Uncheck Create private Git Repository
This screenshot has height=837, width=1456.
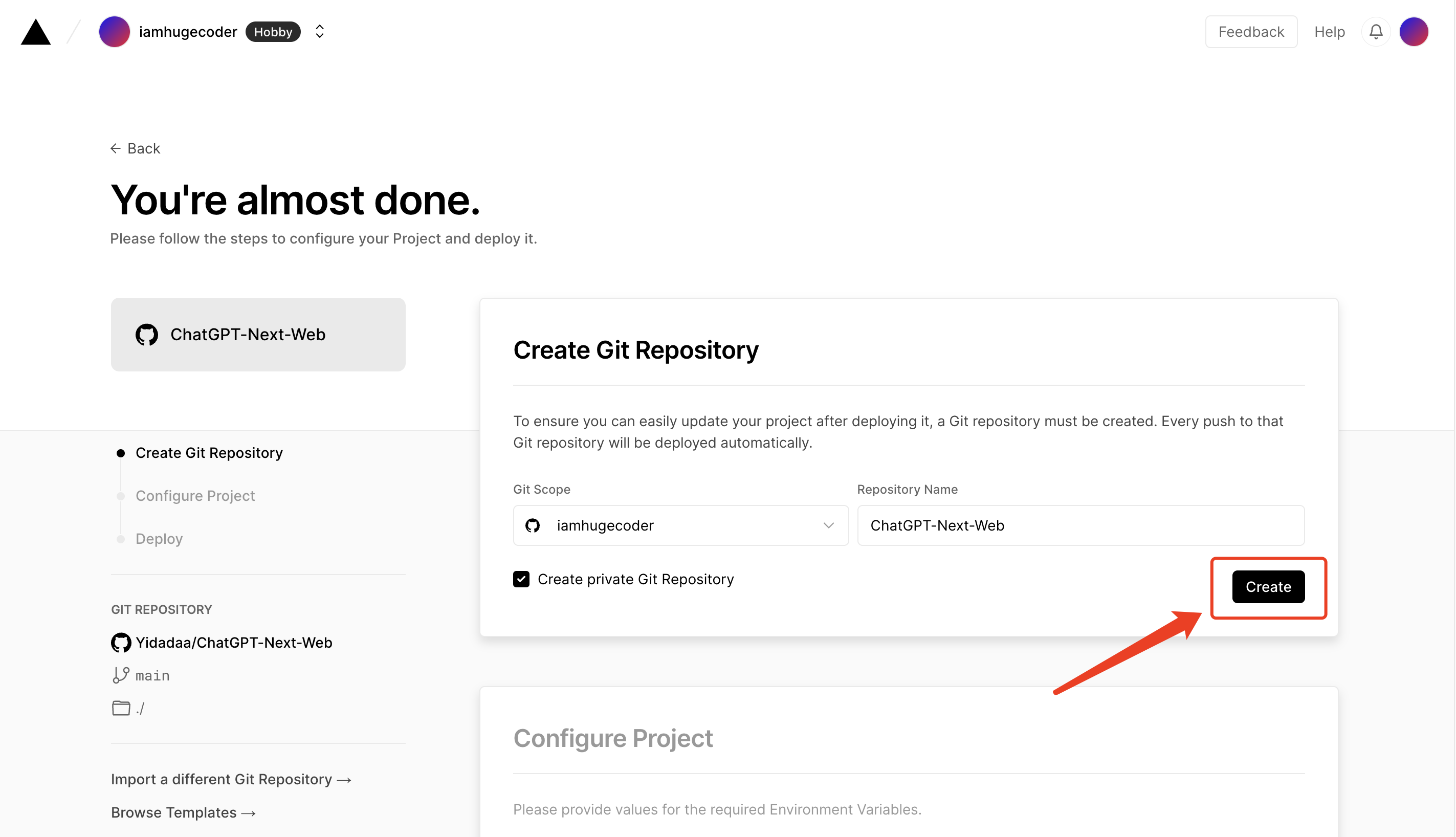click(521, 579)
